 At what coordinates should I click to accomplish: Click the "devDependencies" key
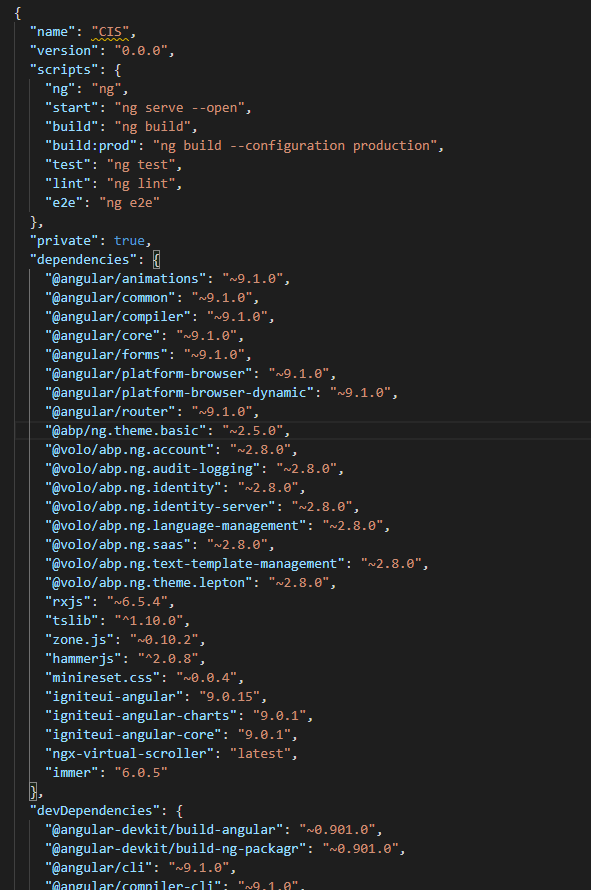pyautogui.click(x=95, y=811)
